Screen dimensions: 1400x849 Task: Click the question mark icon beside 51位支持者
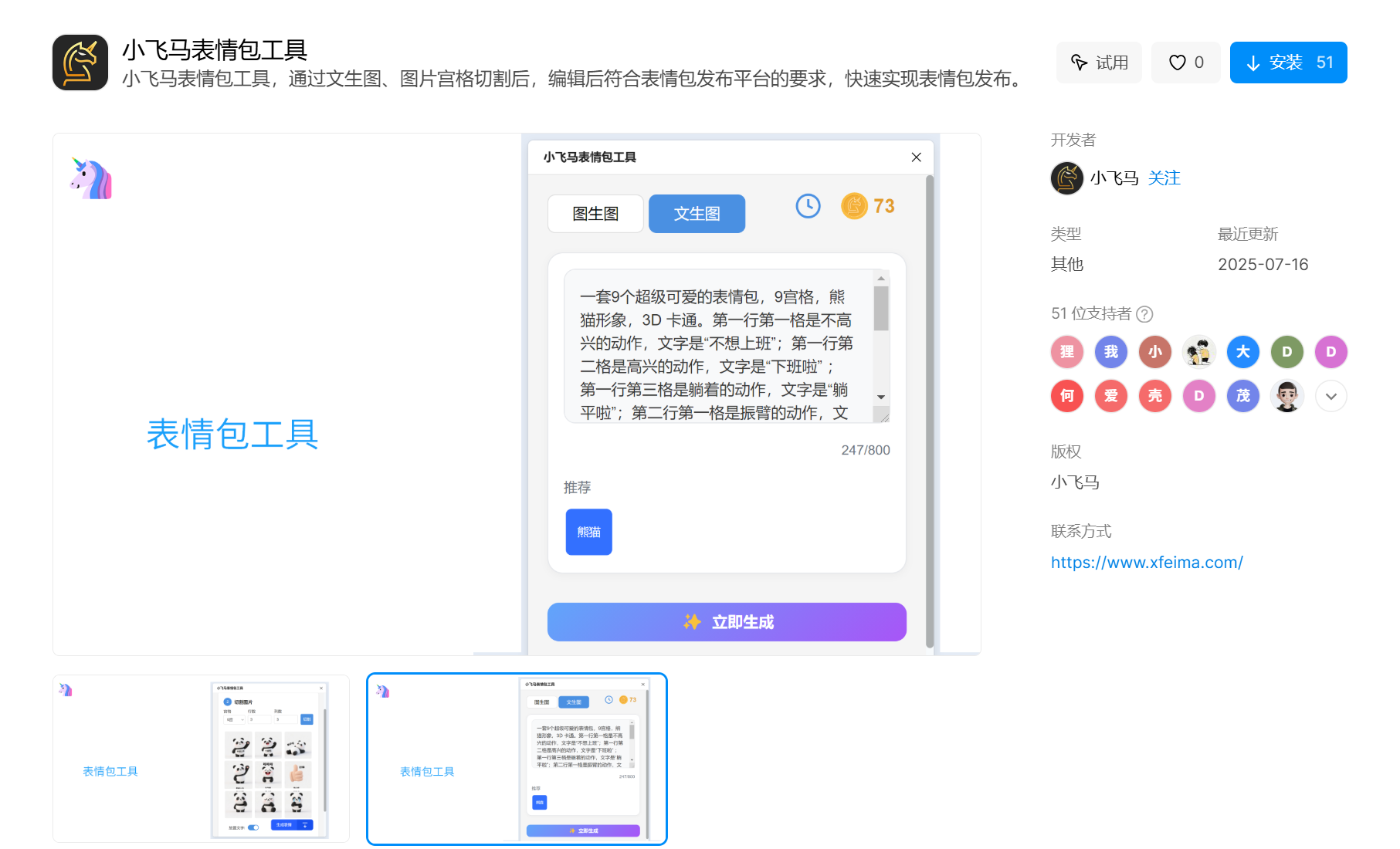pyautogui.click(x=1146, y=314)
